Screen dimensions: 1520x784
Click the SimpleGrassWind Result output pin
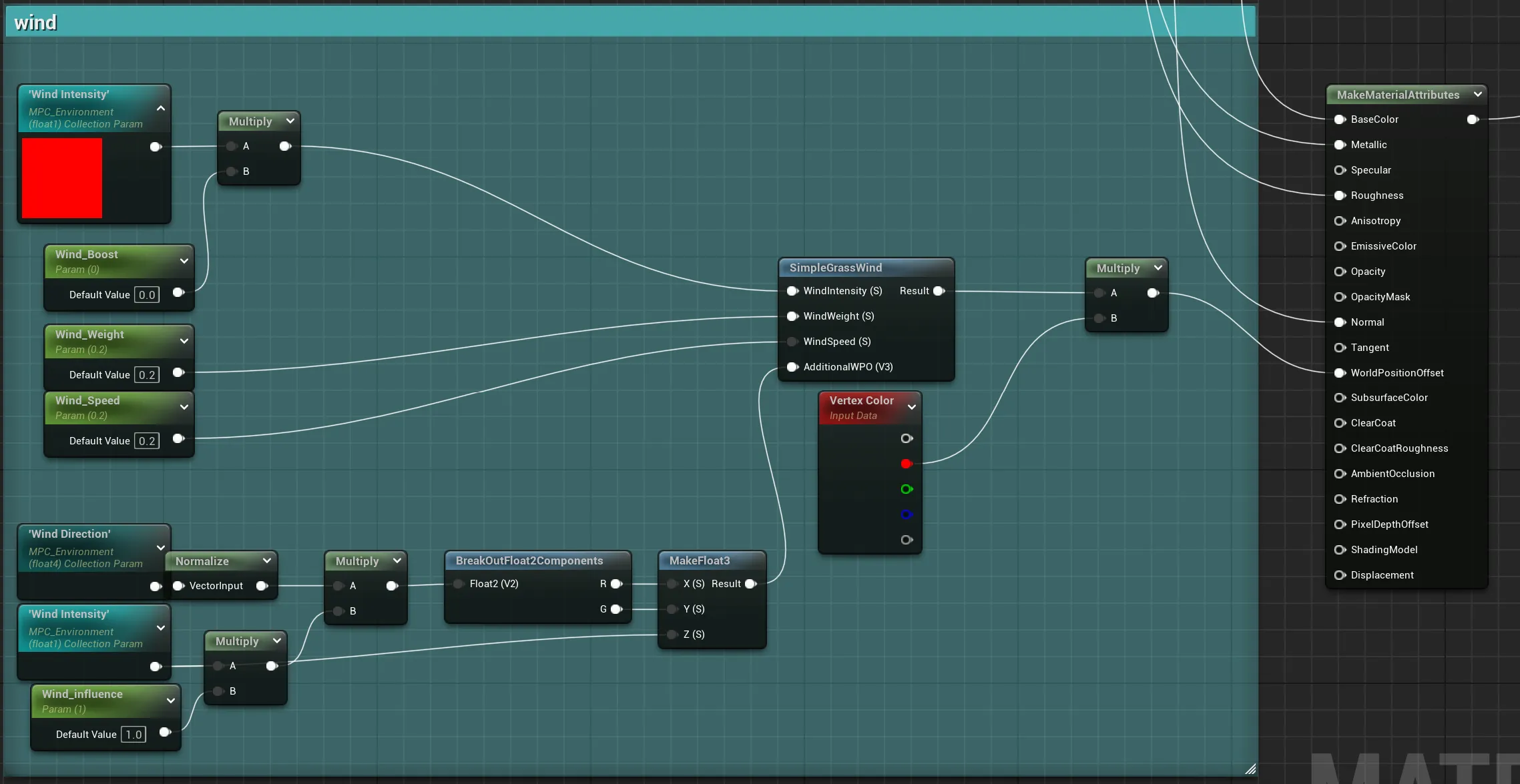(939, 291)
